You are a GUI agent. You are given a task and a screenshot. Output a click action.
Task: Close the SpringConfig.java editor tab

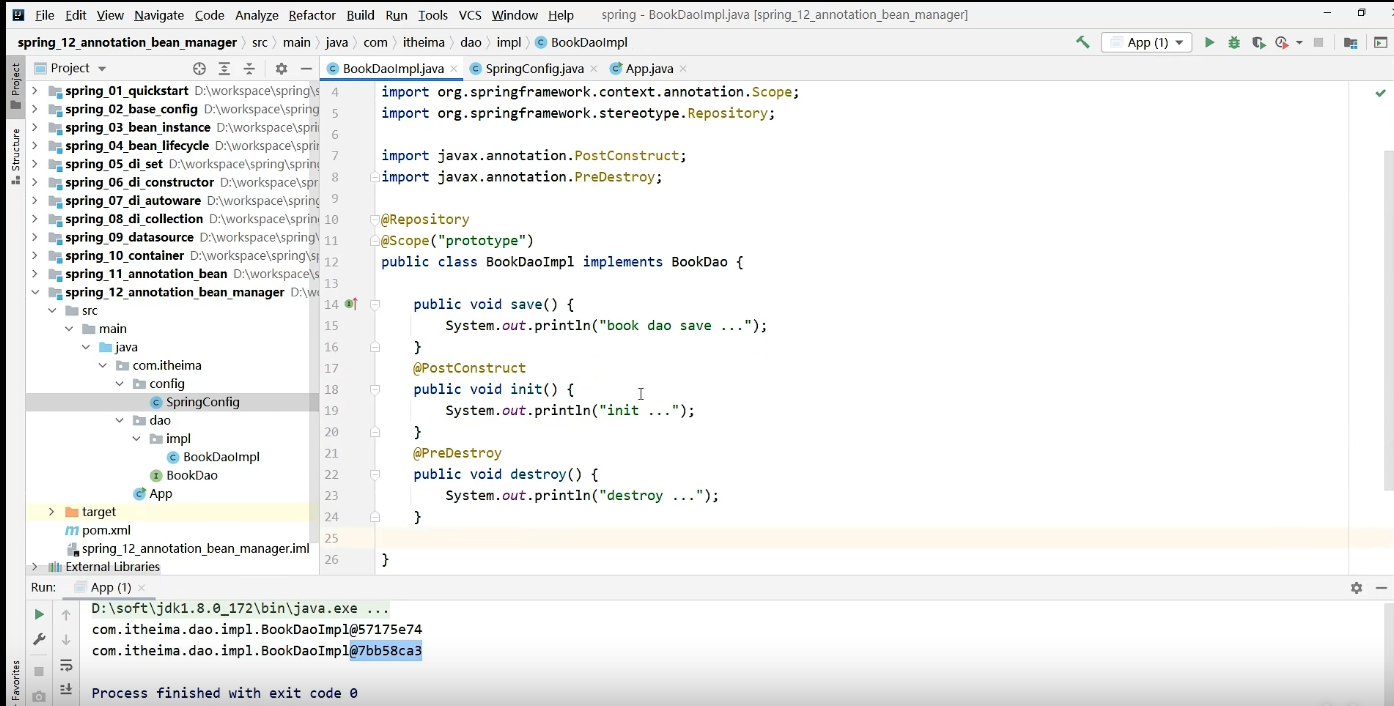coord(594,69)
